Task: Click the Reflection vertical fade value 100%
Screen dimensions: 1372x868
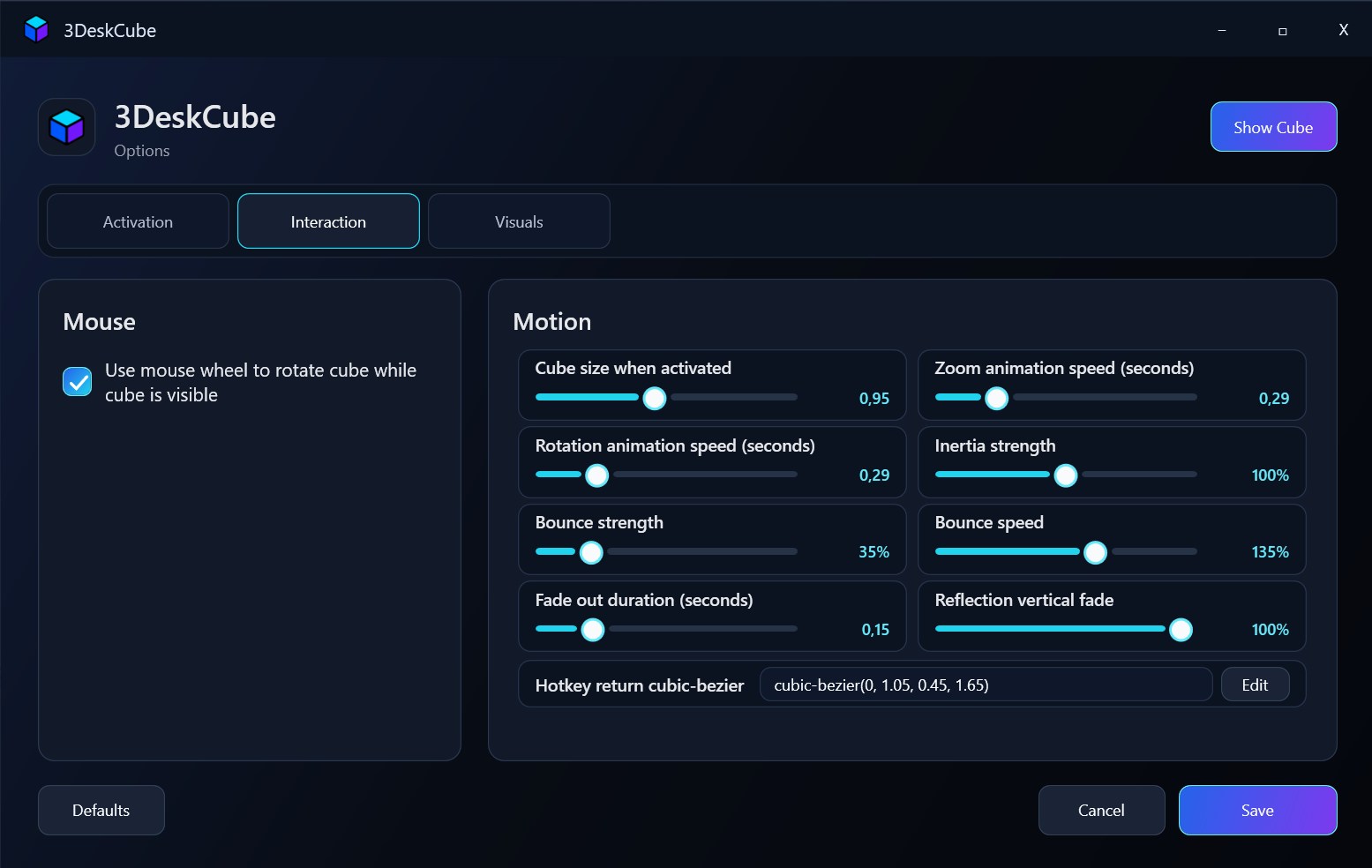Action: coord(1271,630)
